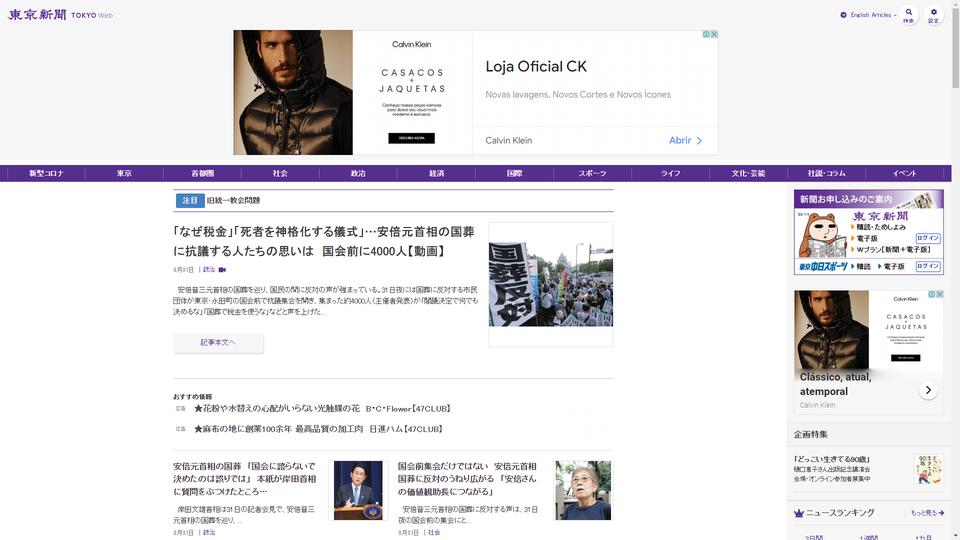Click the raccoon mascot reading a newspaper
This screenshot has height=540, width=960.
[822, 236]
